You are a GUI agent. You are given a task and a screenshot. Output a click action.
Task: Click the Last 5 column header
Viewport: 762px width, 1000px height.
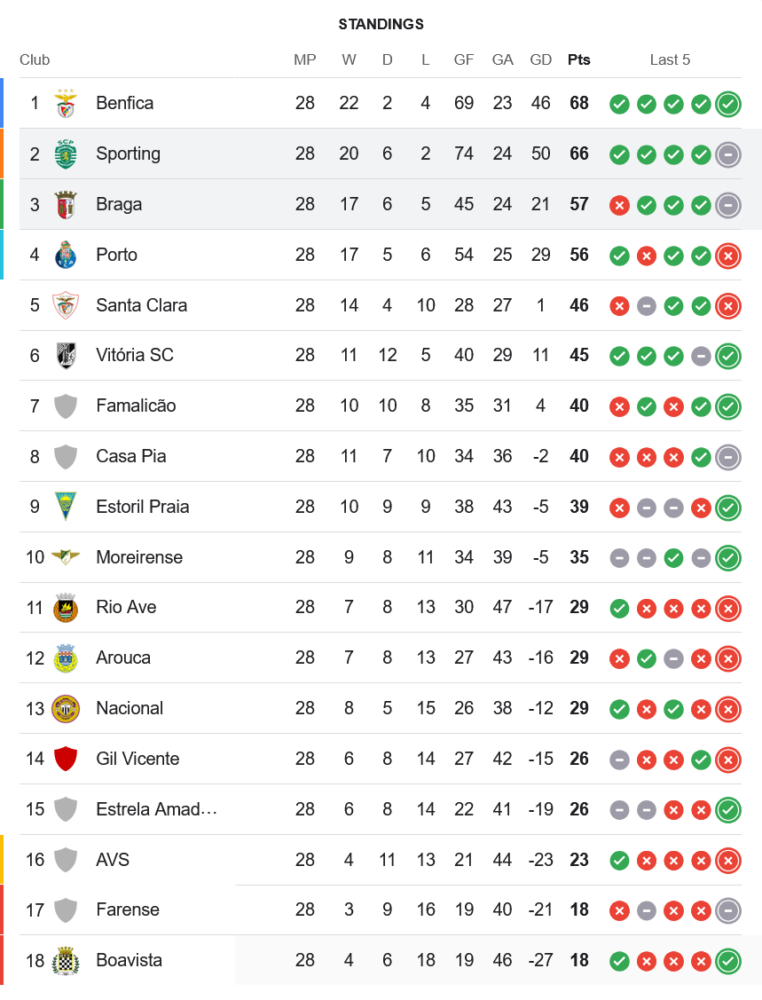click(x=670, y=60)
